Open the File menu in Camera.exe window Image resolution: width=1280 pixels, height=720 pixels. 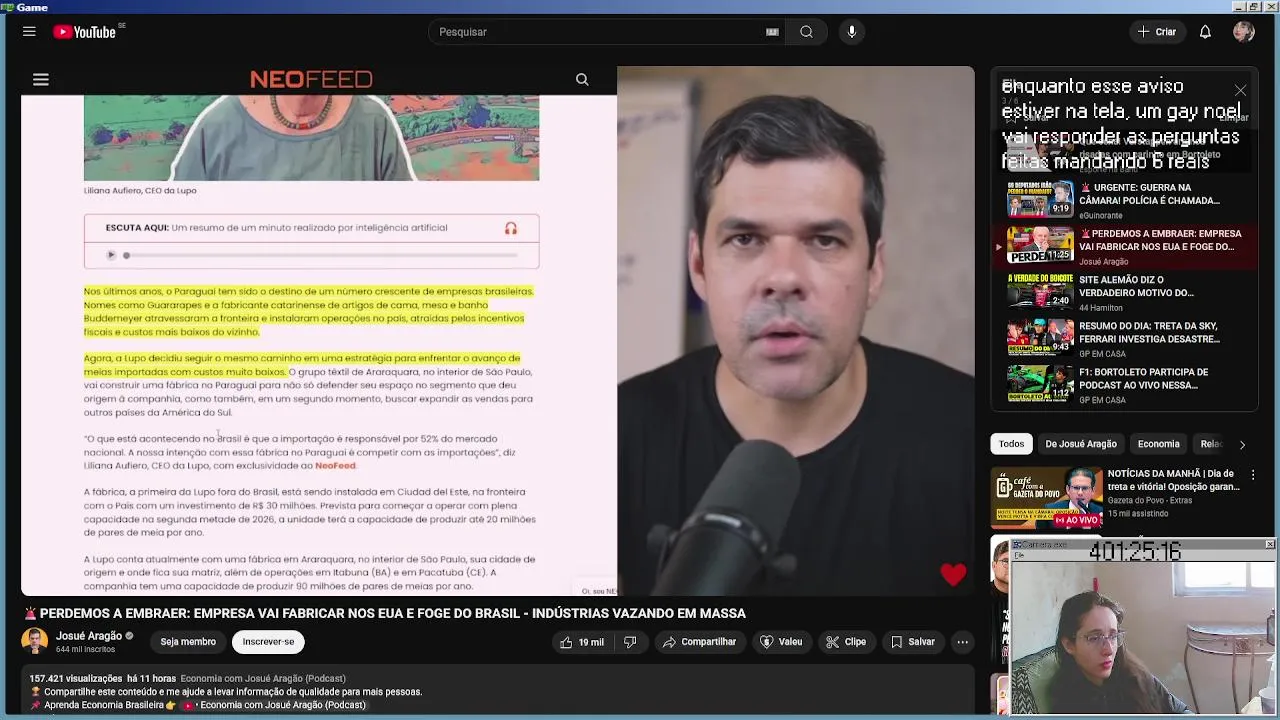point(1018,553)
